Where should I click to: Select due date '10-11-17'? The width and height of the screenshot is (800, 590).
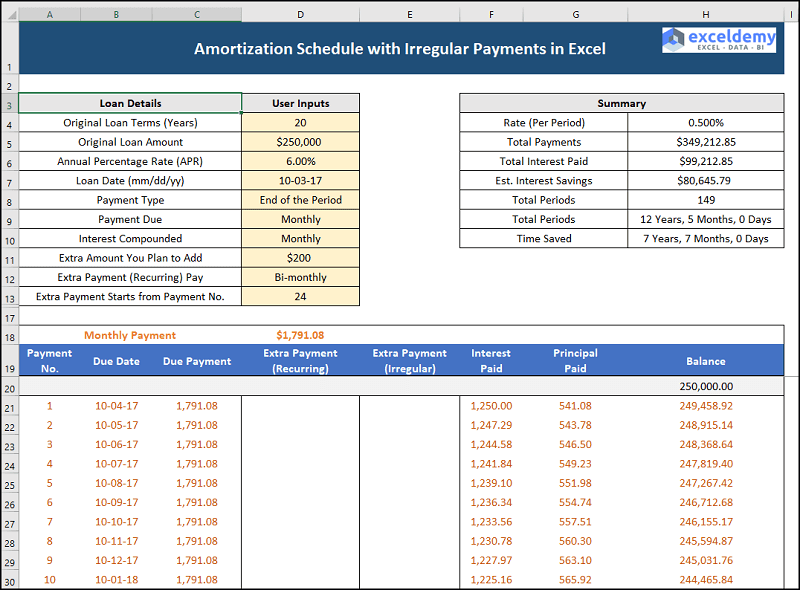116,542
